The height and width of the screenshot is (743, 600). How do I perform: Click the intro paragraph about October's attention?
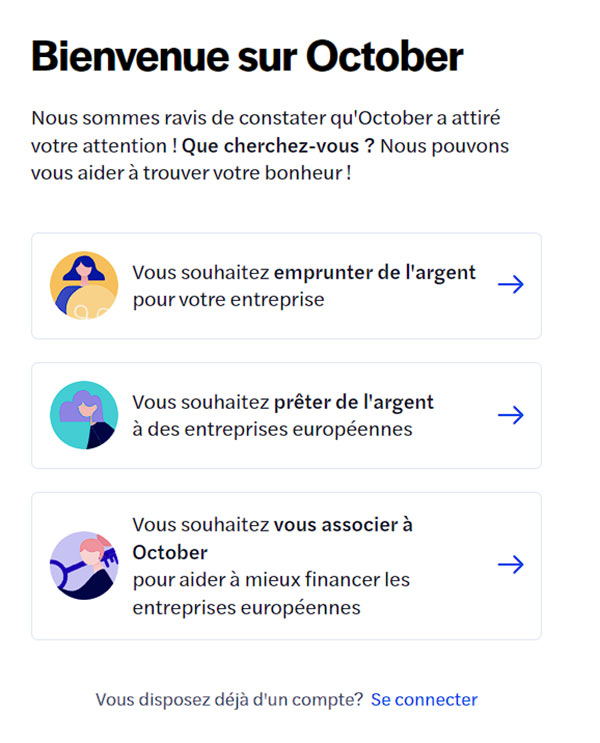click(270, 145)
